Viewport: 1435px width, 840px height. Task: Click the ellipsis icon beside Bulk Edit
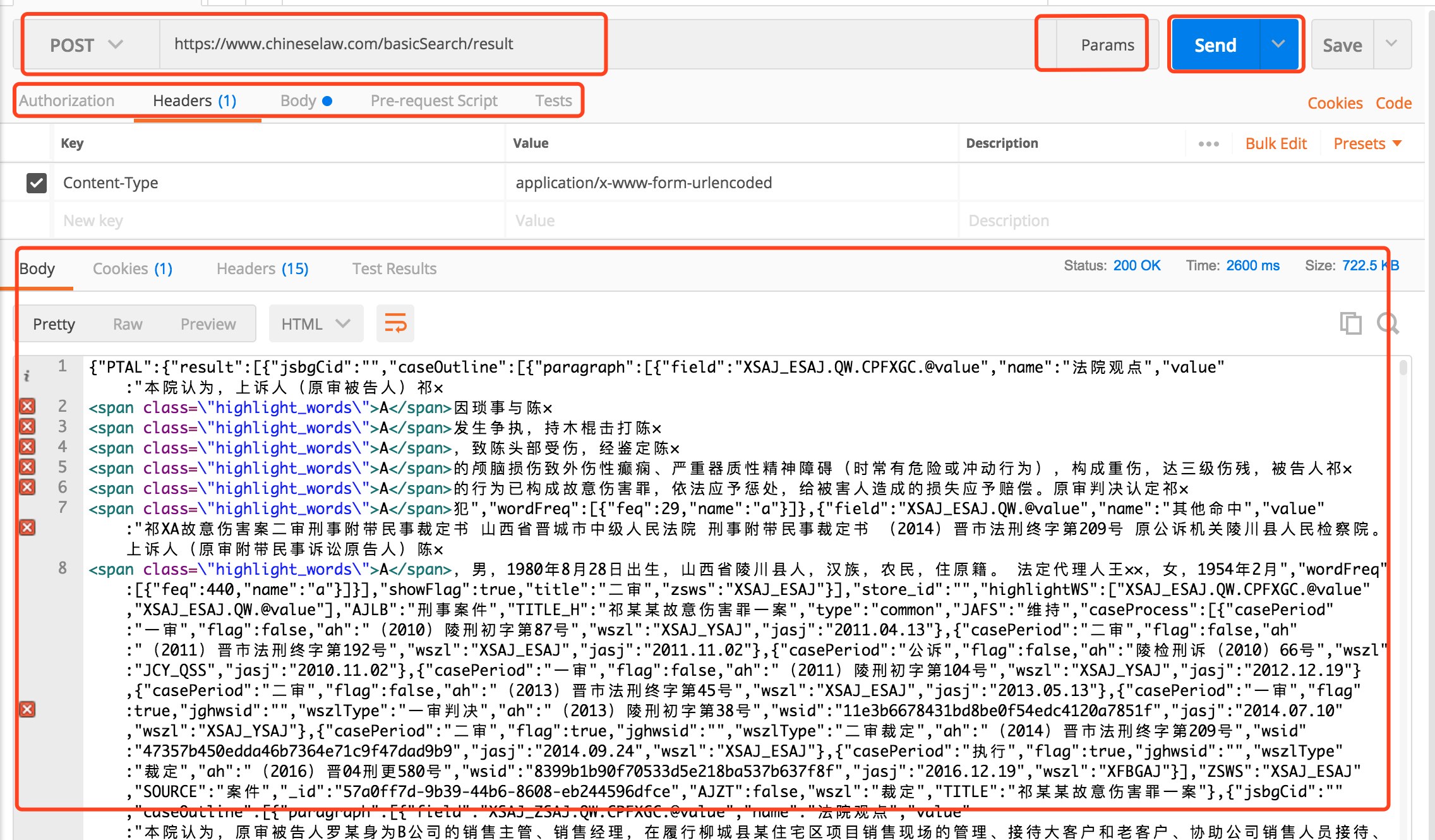coord(1208,143)
